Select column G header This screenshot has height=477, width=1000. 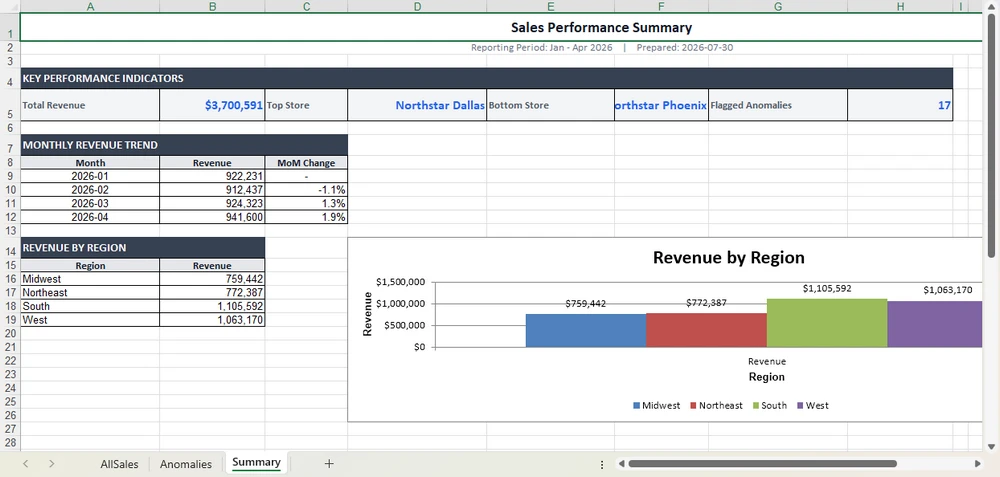click(x=778, y=6)
